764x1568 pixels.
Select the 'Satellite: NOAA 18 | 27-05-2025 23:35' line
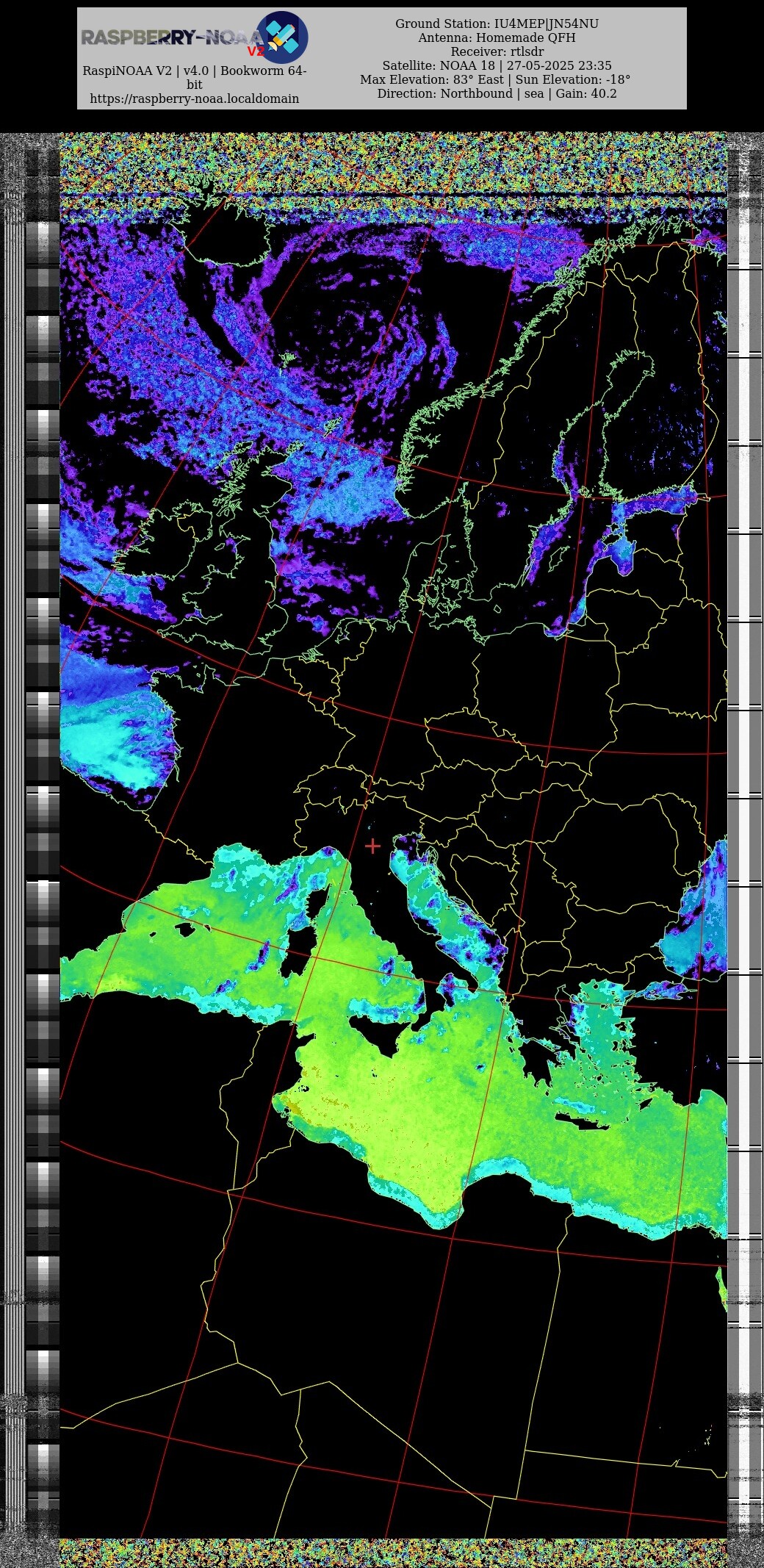coord(497,65)
